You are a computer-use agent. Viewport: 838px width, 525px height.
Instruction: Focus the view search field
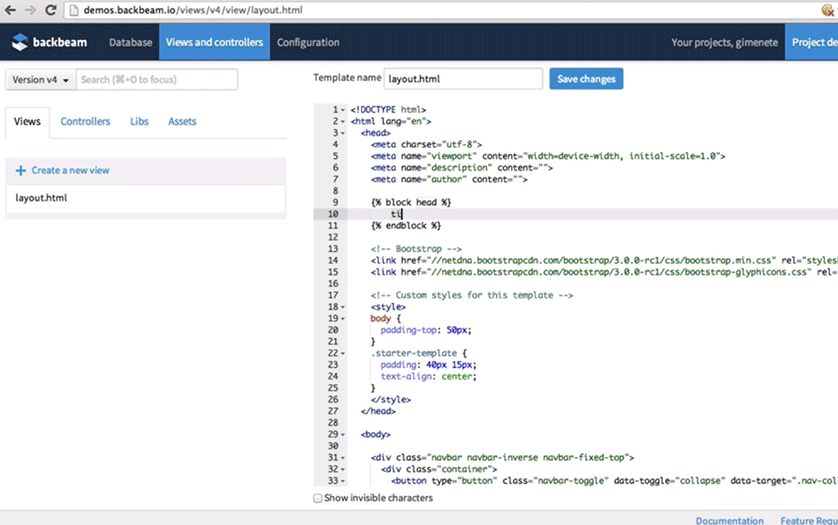point(157,80)
